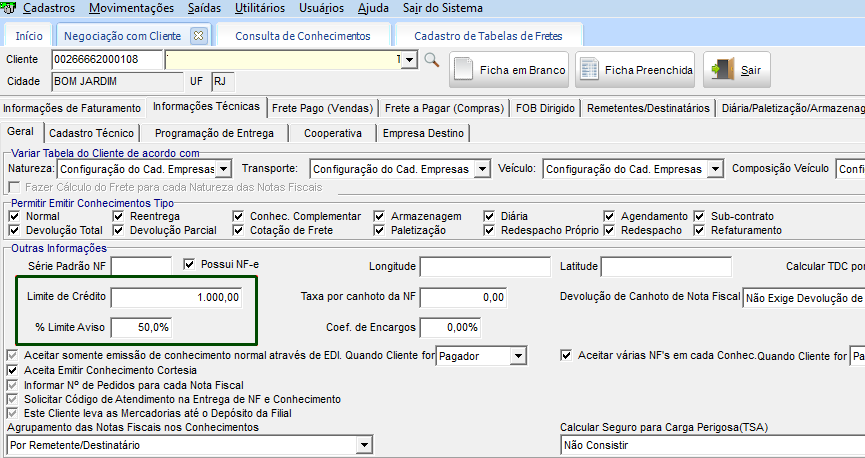Click Sair do Sistema menu item

pos(443,8)
